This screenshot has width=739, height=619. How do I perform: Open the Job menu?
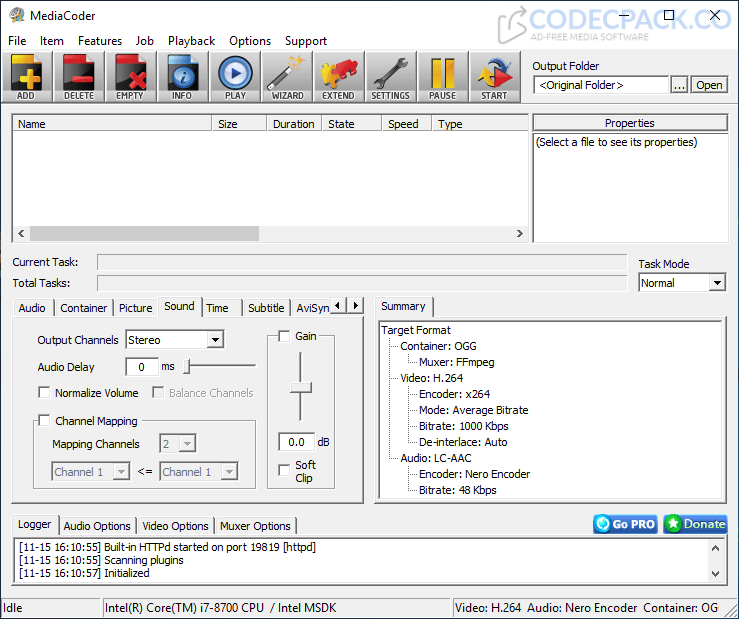click(x=145, y=41)
